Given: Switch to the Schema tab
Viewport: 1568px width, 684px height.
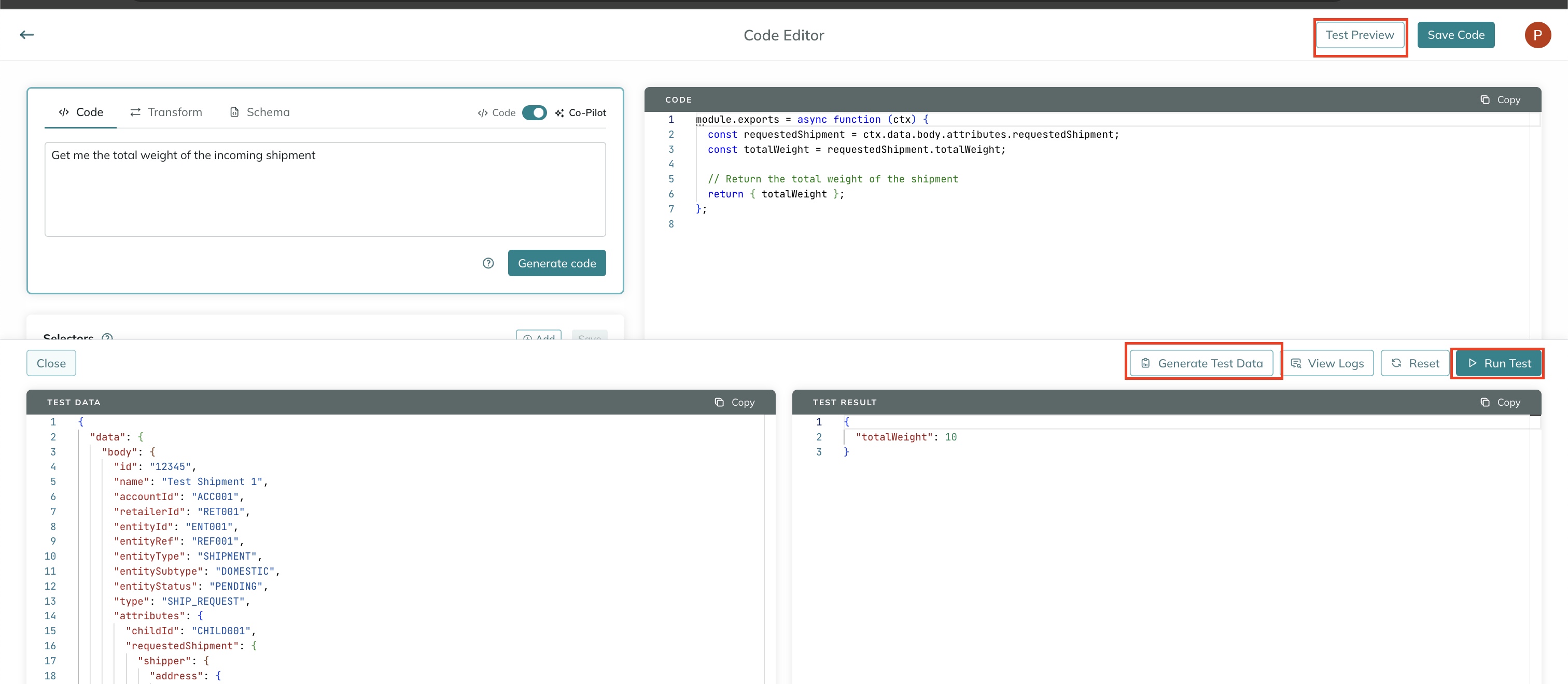Looking at the screenshot, I should point(260,112).
